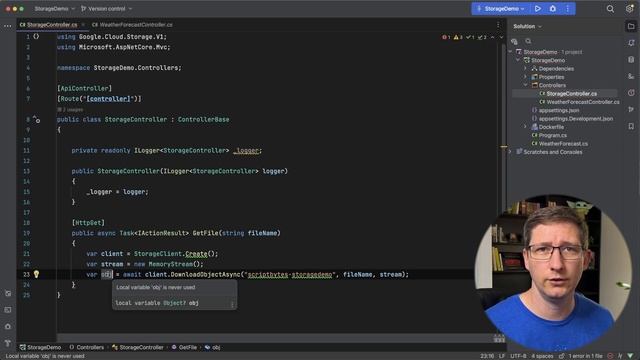Click line number 19 in gutter

27,233
